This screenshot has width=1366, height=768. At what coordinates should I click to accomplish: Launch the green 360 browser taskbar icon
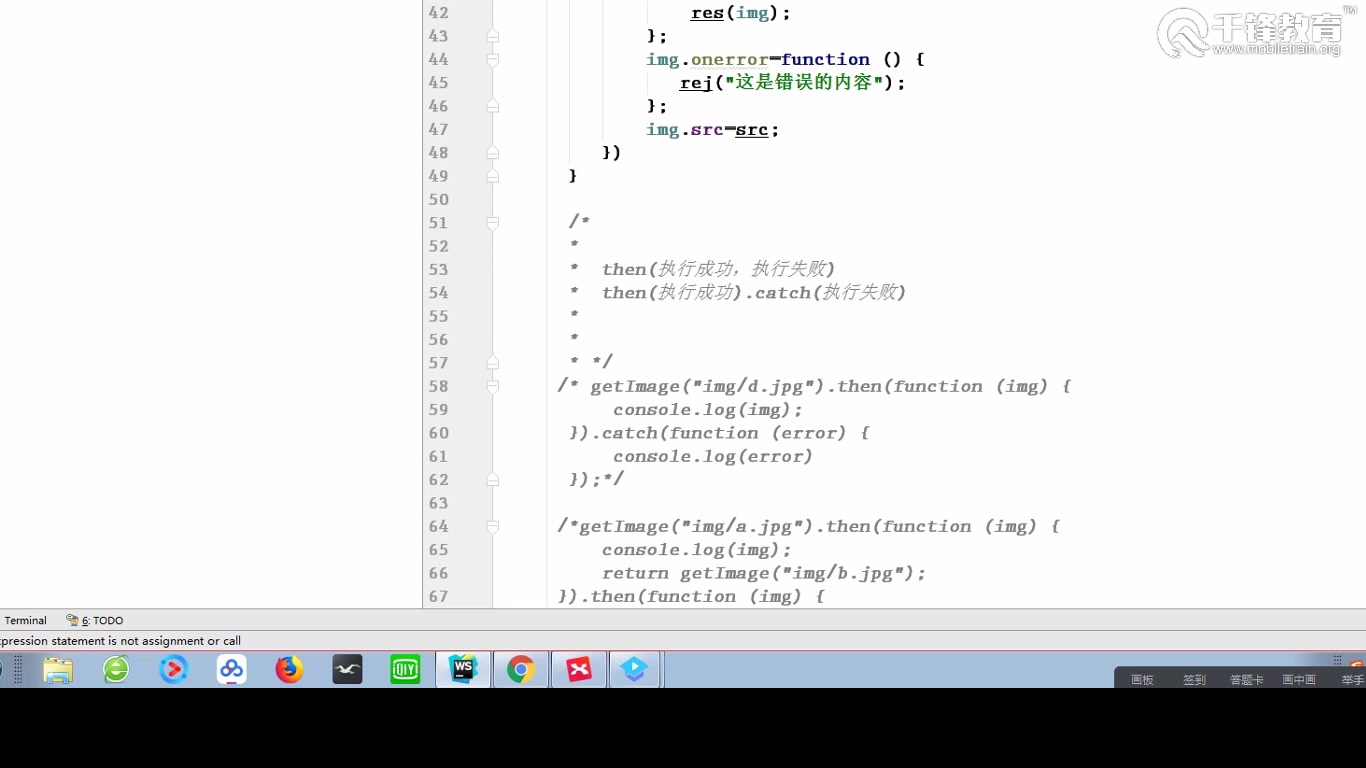[116, 669]
